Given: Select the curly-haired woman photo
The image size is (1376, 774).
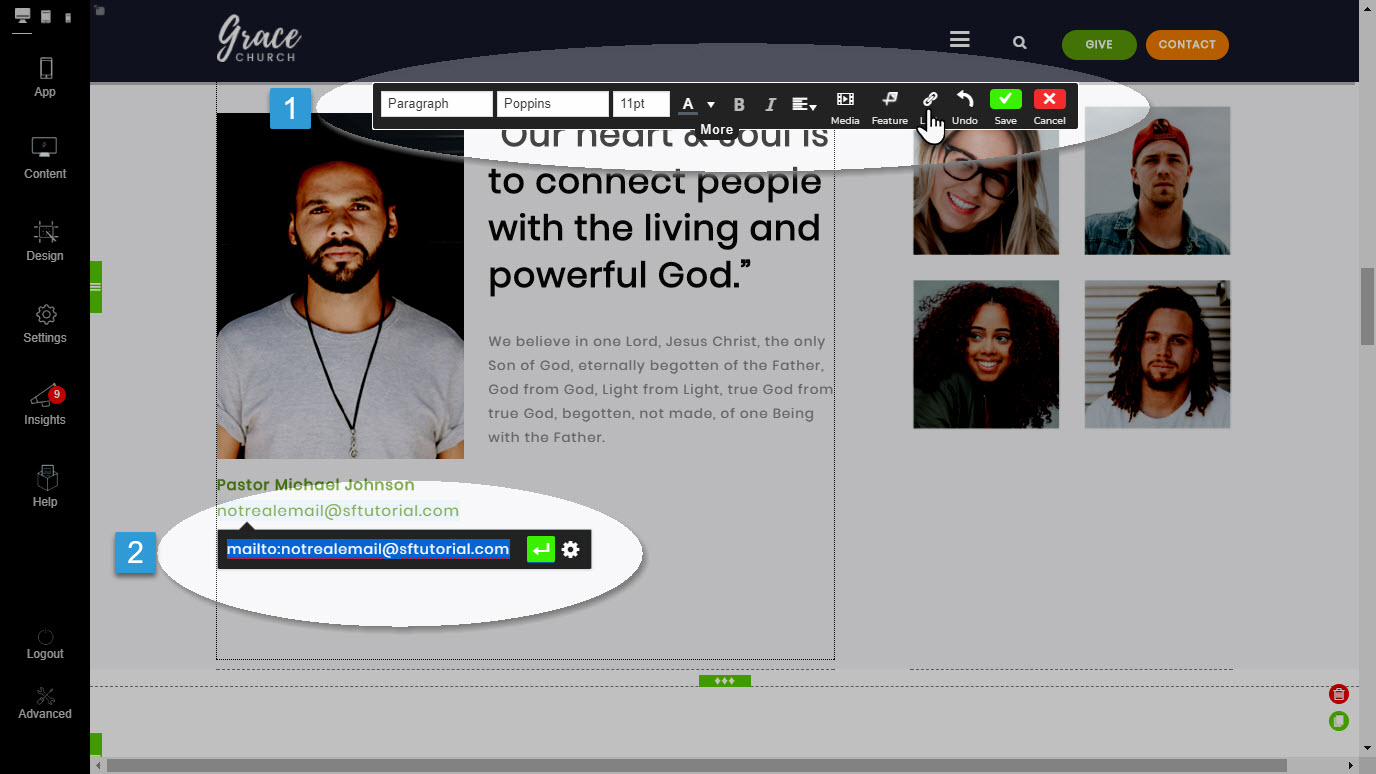Looking at the screenshot, I should pos(986,354).
